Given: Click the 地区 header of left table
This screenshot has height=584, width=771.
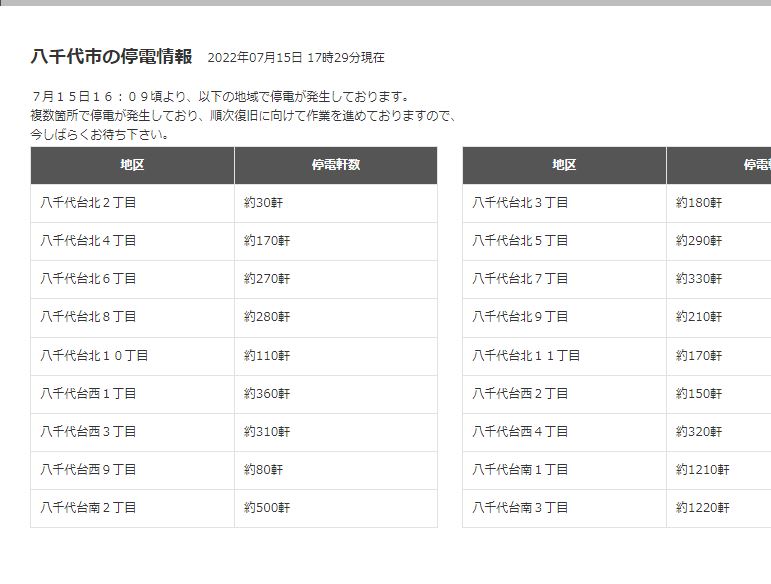Looking at the screenshot, I should point(132,165).
